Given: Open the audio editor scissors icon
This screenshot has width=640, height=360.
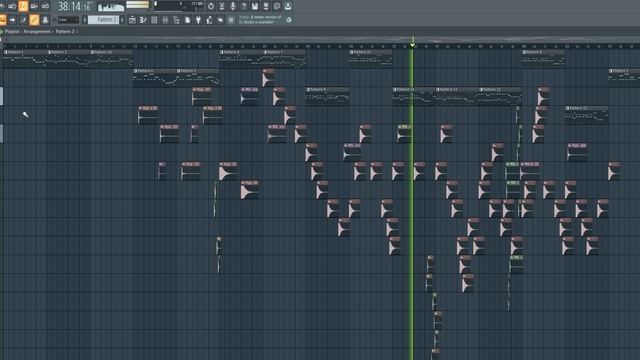Looking at the screenshot, I should (222, 6).
